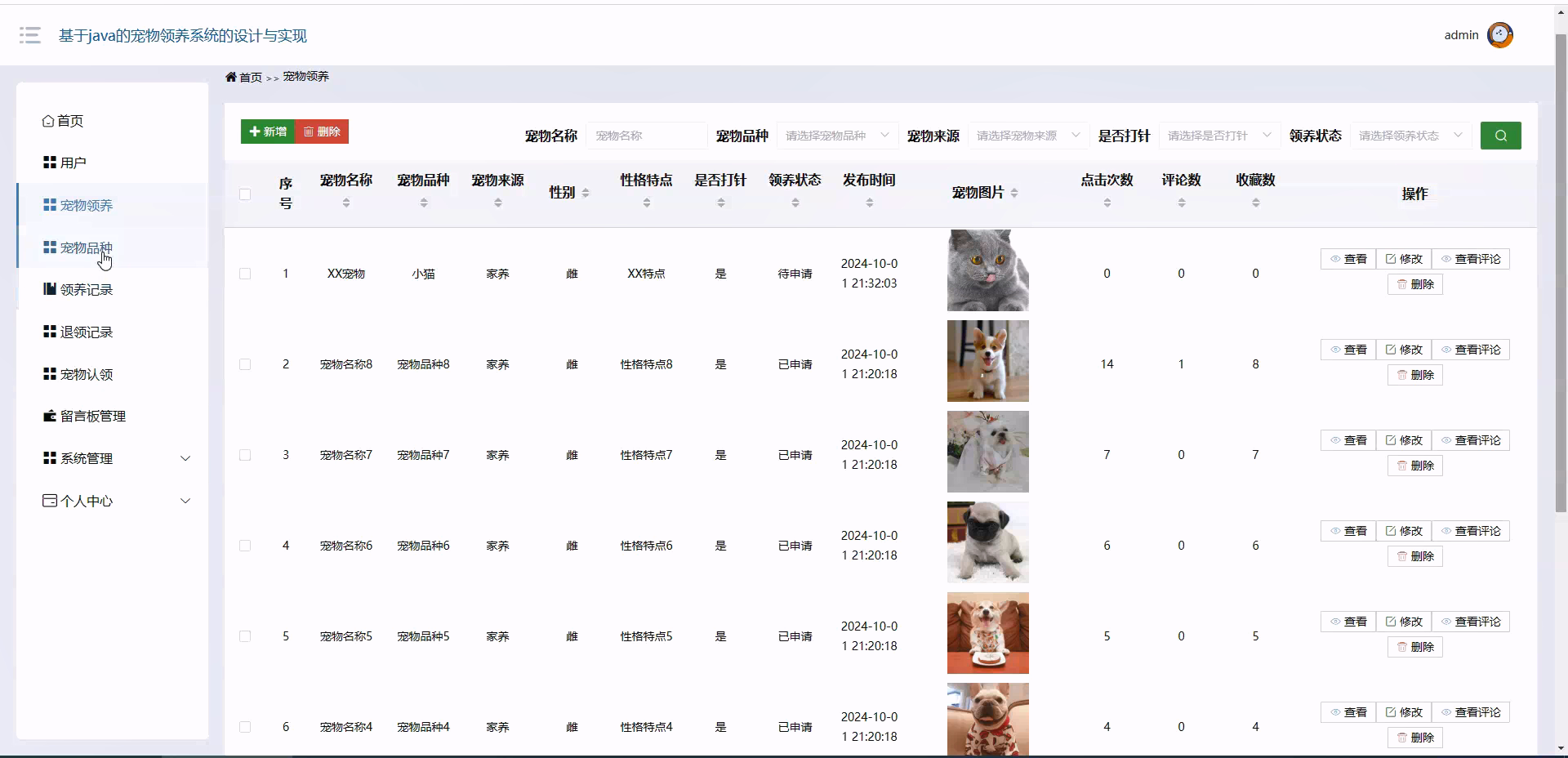Sort by 宠物图片 column arrows
The image size is (1568, 758).
(x=1014, y=193)
